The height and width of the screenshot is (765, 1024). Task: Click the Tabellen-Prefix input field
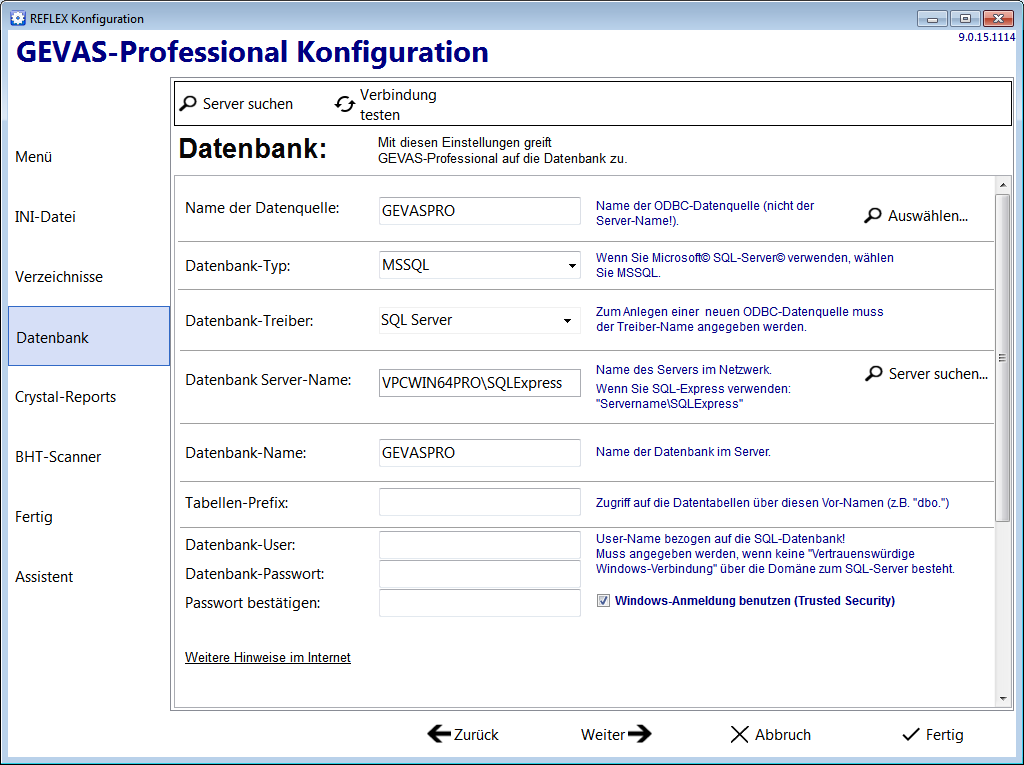[479, 502]
